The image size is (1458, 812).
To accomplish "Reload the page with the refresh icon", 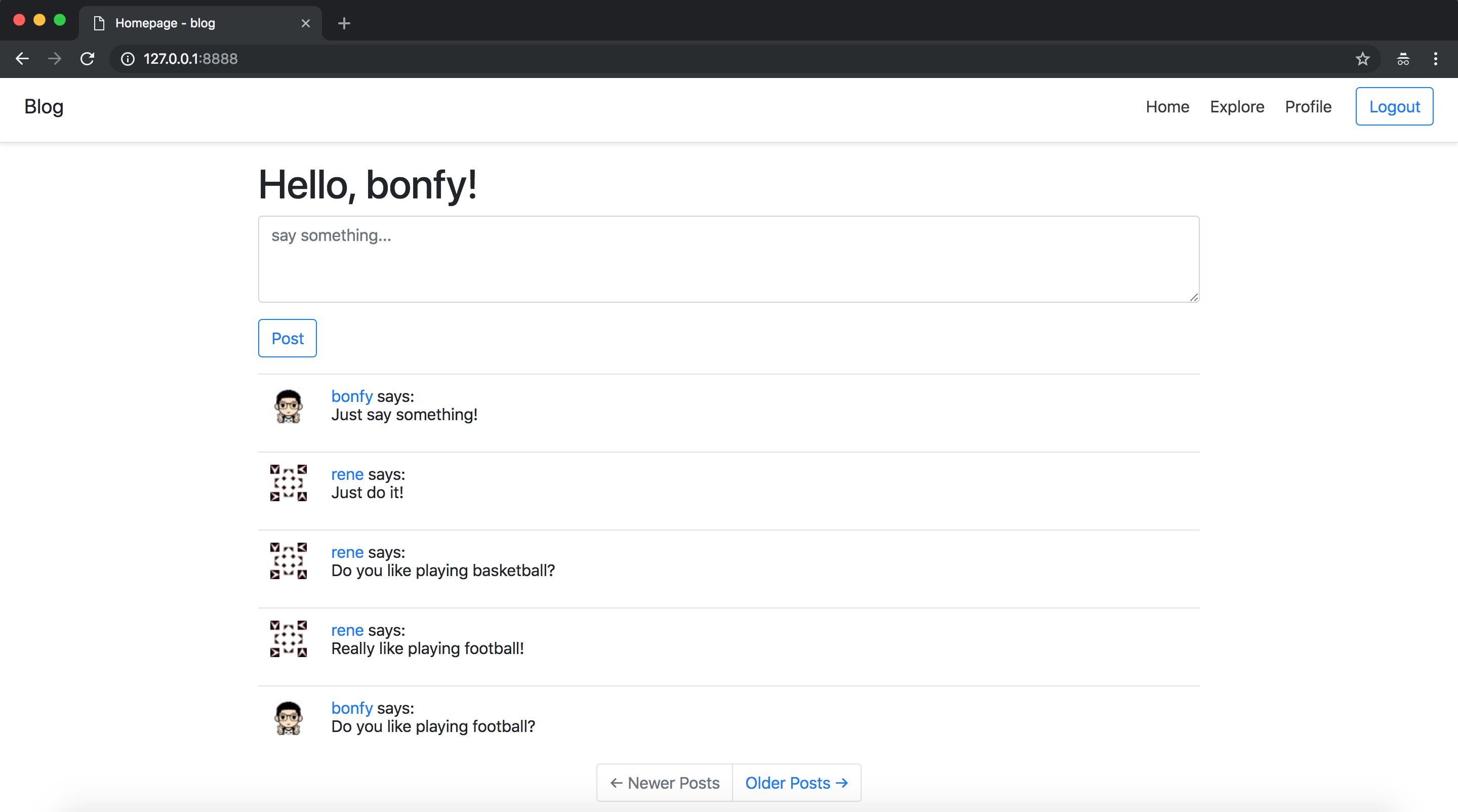I will 87,59.
